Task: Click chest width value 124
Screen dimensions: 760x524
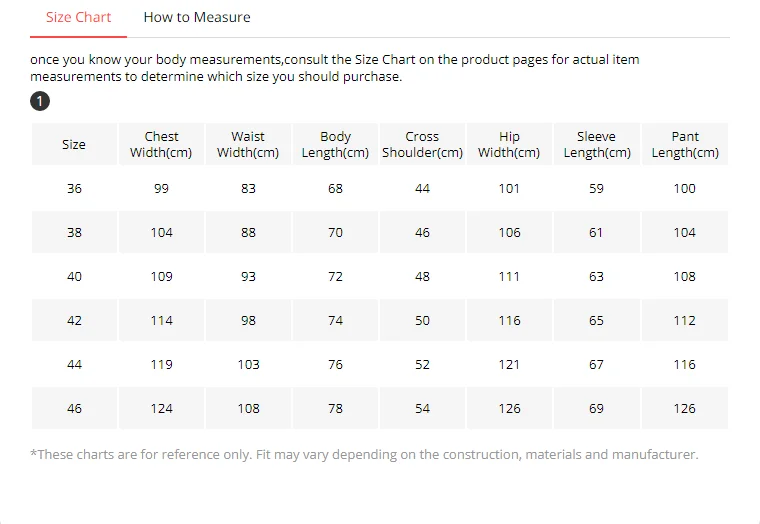Action: (161, 408)
